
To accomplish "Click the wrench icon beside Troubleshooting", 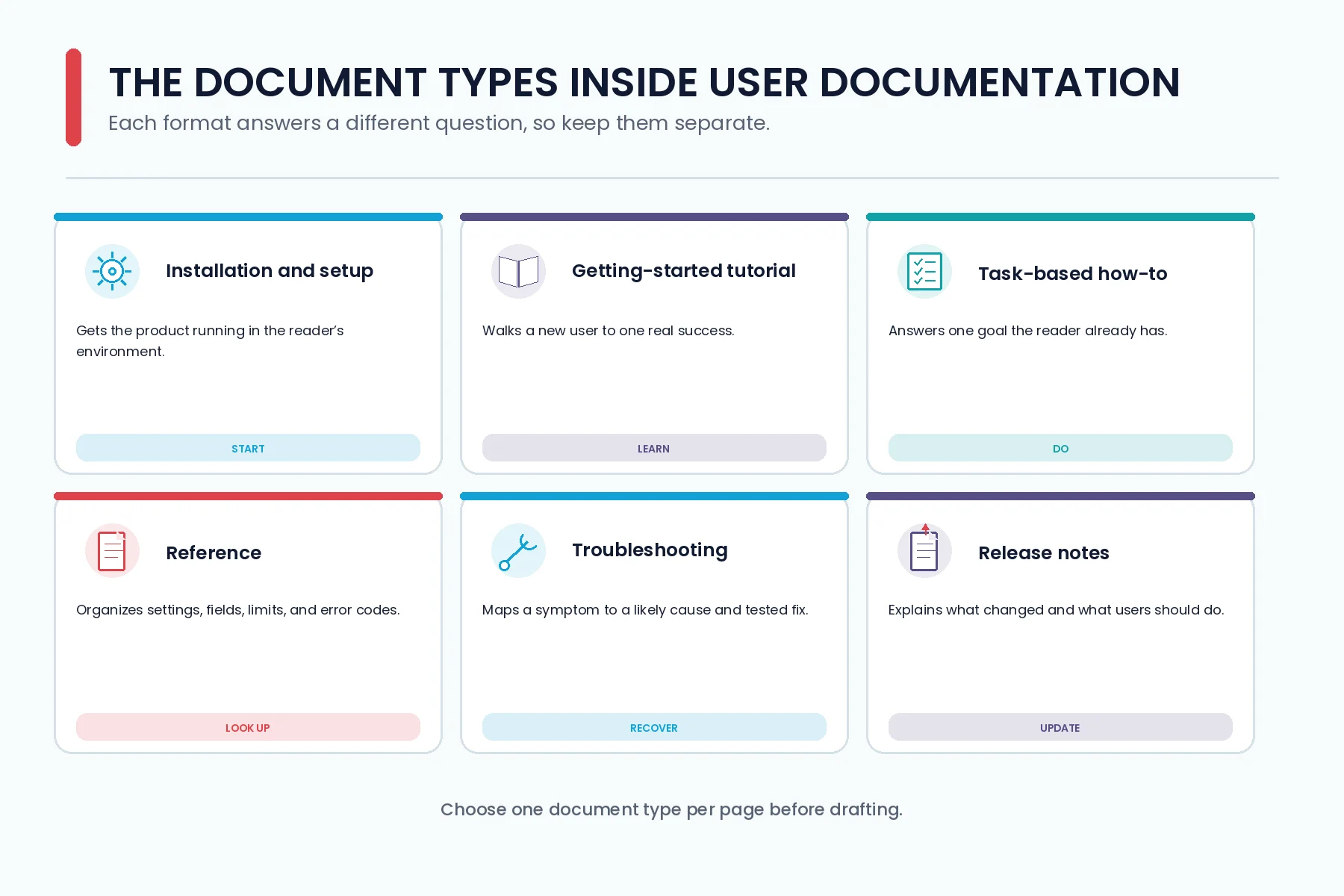I will [x=518, y=550].
